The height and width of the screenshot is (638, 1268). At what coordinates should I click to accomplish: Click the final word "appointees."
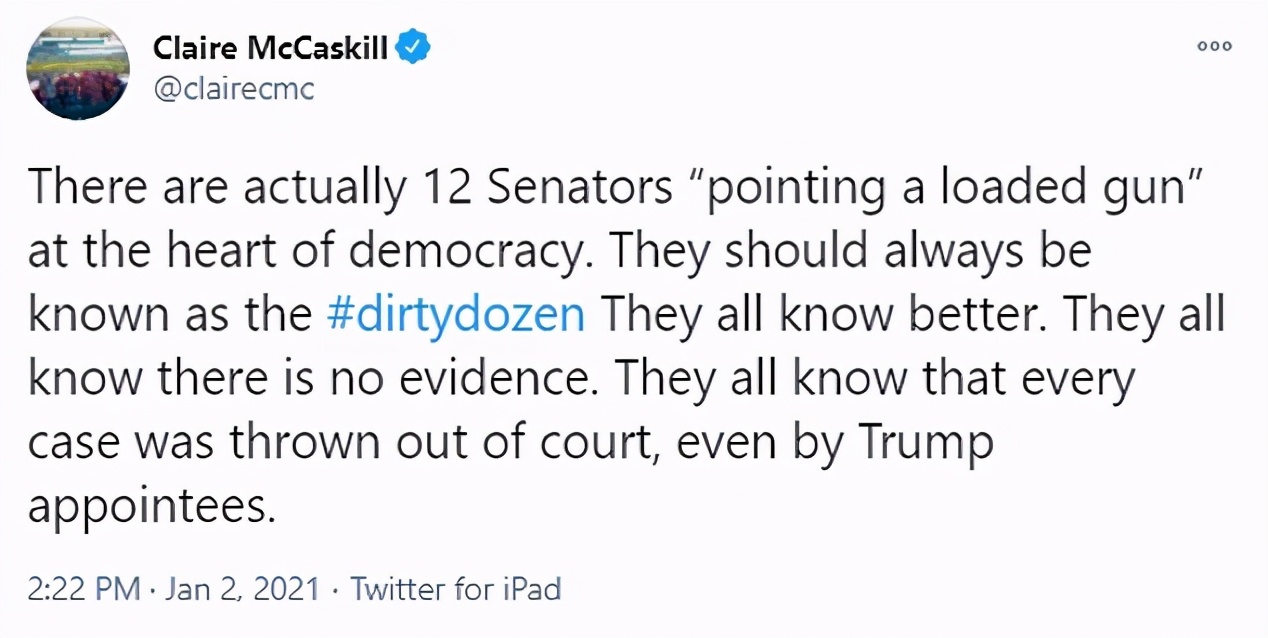pos(150,506)
